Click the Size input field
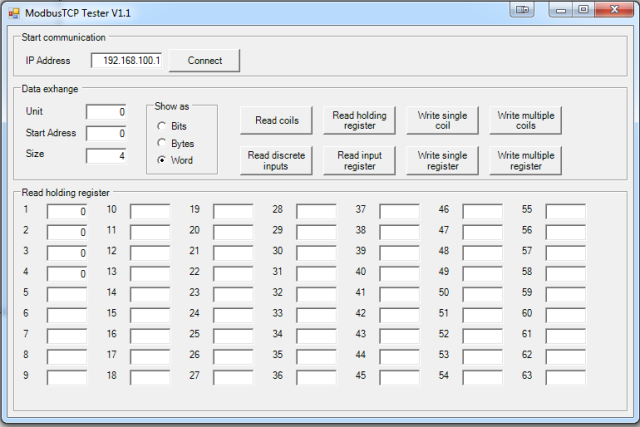Image resolution: width=640 pixels, height=427 pixels. tap(106, 156)
